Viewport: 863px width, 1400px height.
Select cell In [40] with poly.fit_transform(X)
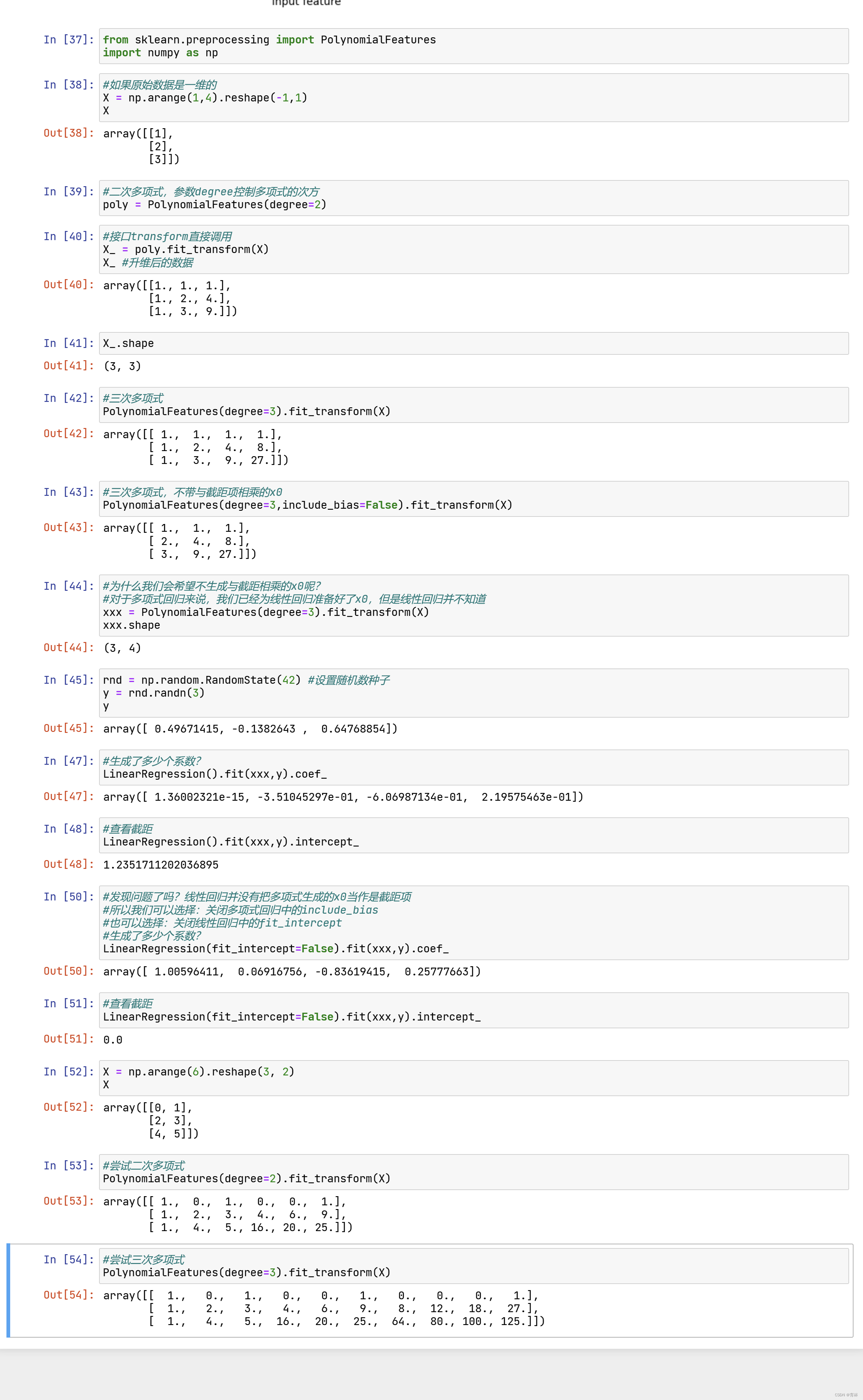click(474, 249)
